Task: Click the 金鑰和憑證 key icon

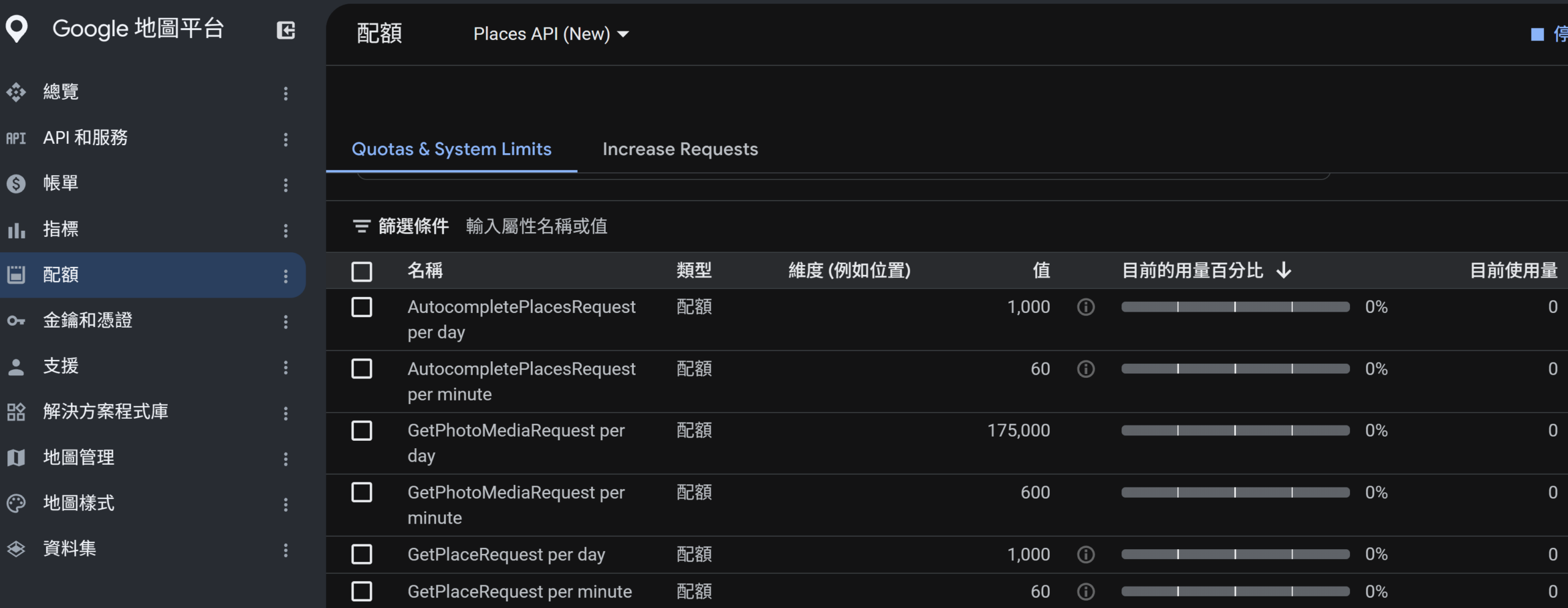Action: (x=16, y=320)
